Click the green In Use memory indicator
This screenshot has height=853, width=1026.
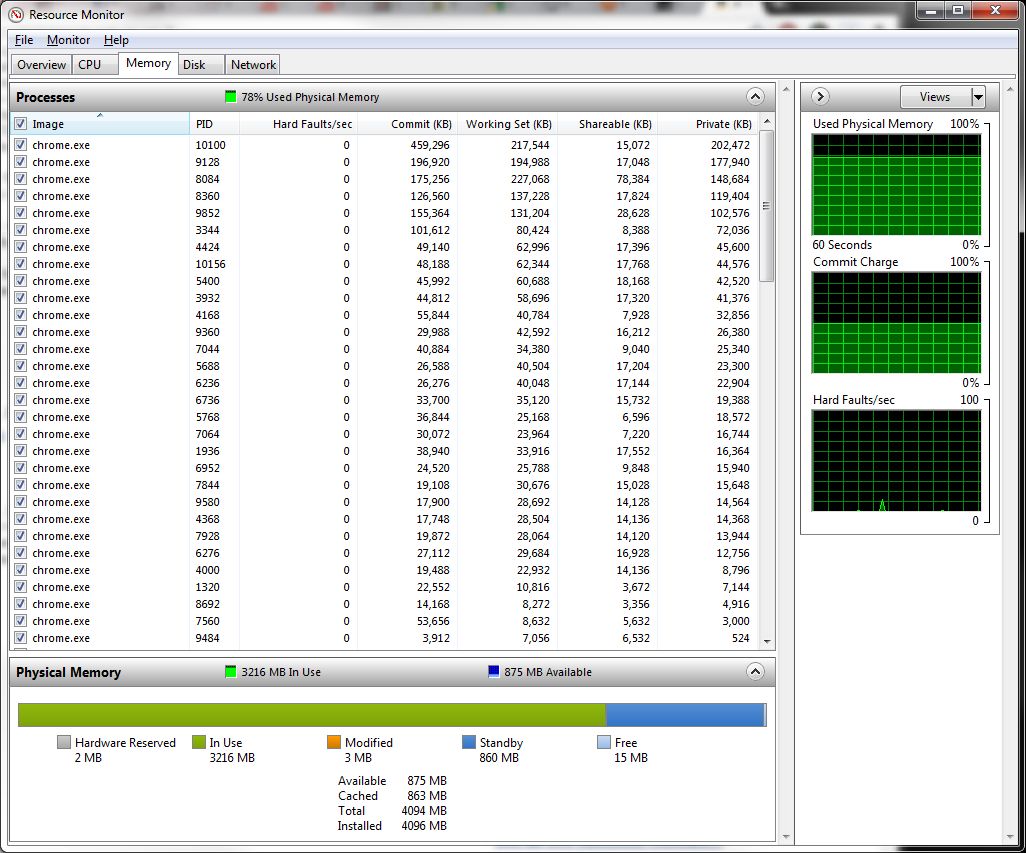[231, 672]
